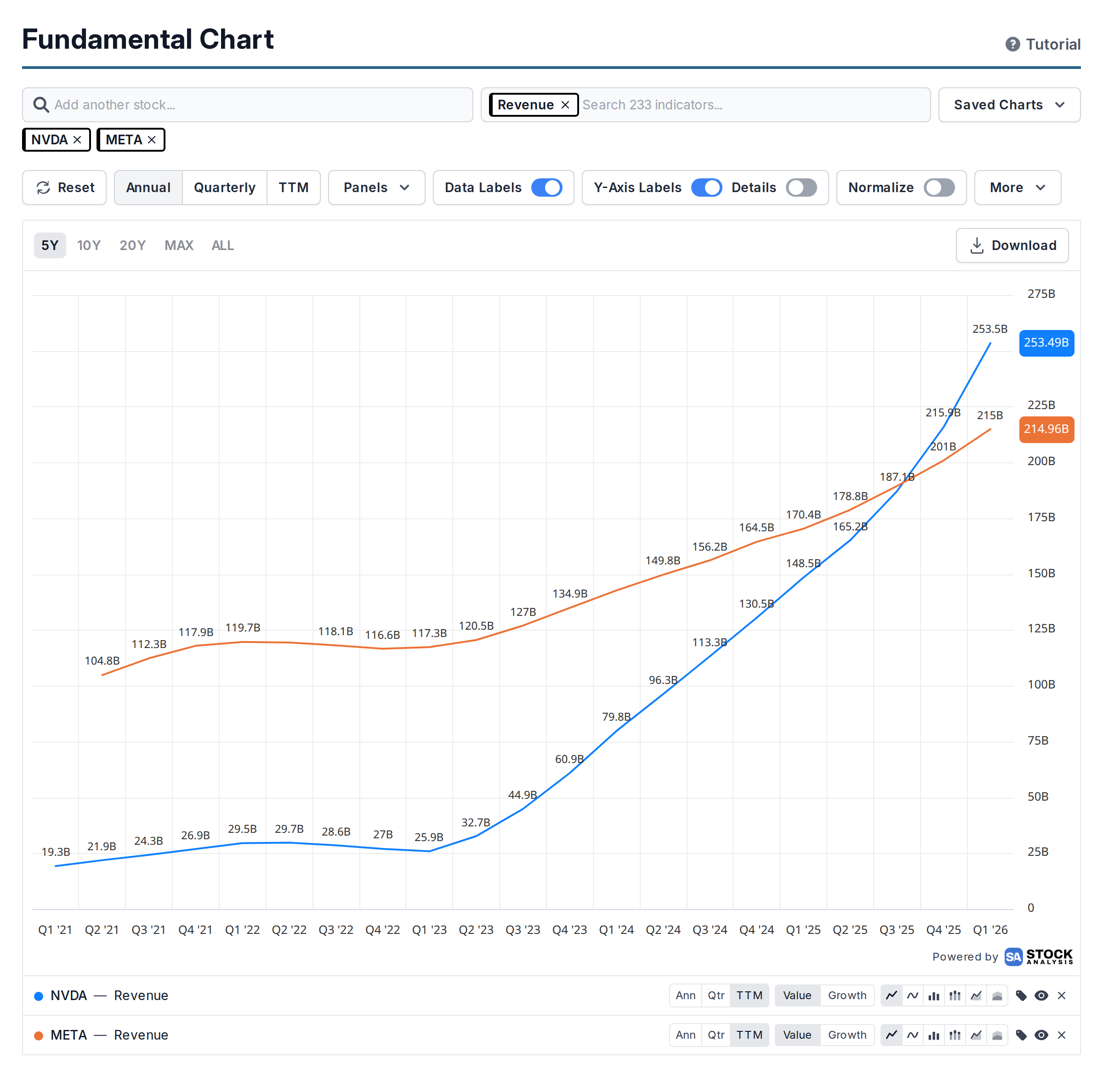Select smooth curve chart for NVDA Revenue
The height and width of the screenshot is (1092, 1103).
(912, 995)
